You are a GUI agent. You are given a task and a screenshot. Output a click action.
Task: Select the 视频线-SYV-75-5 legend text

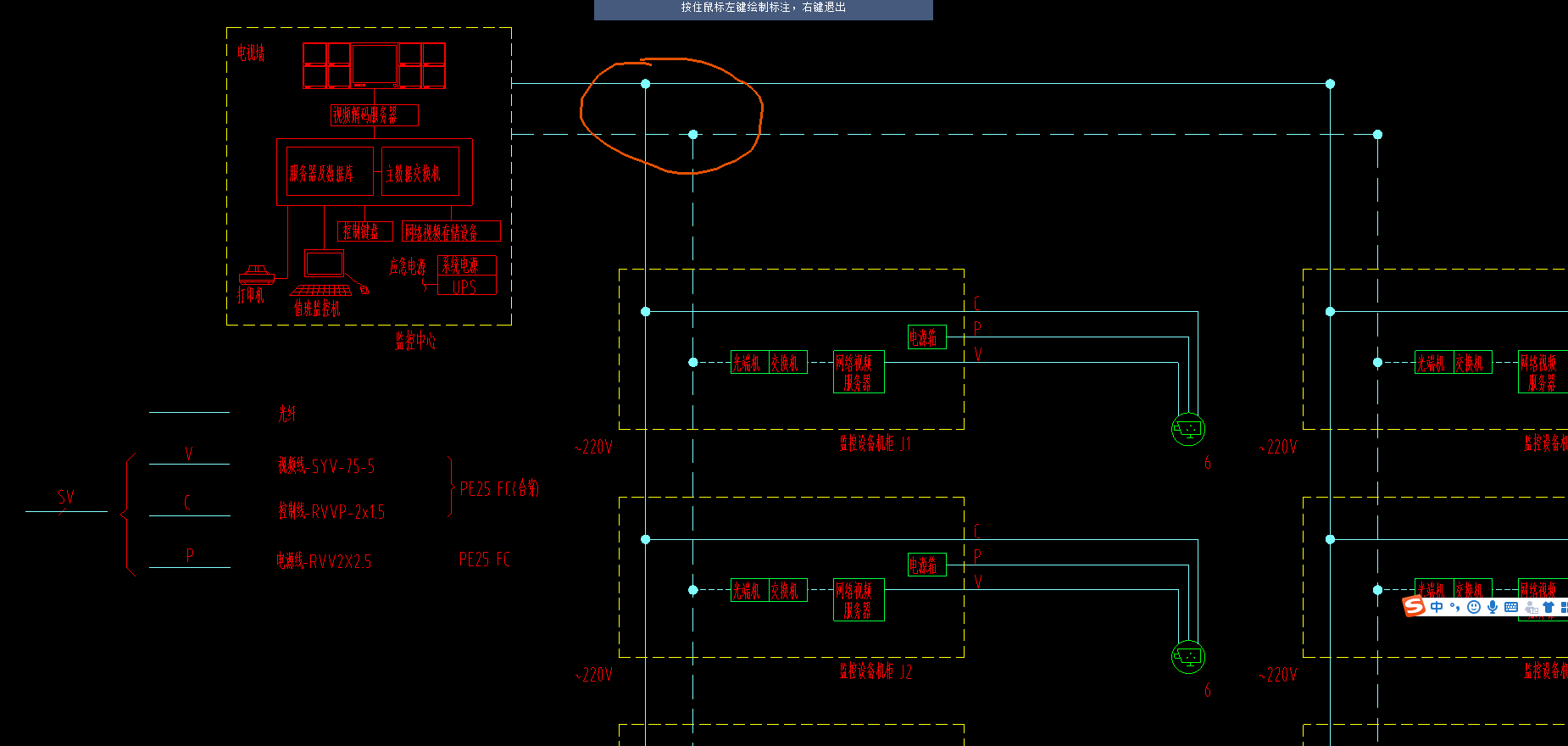tap(326, 465)
